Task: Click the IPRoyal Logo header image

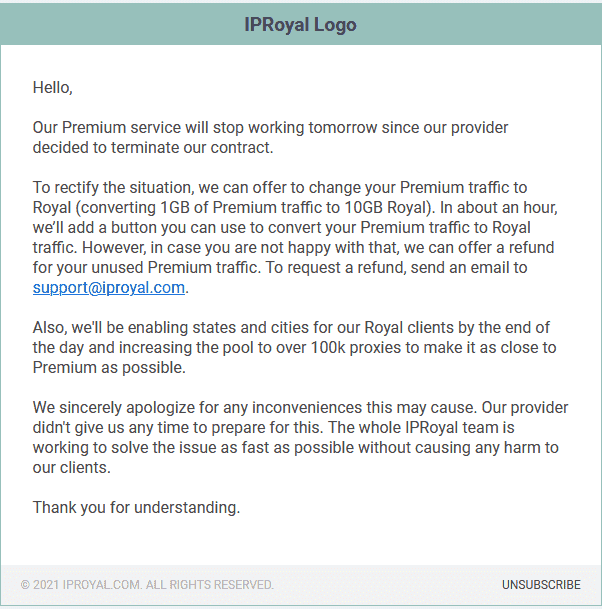Action: click(300, 25)
